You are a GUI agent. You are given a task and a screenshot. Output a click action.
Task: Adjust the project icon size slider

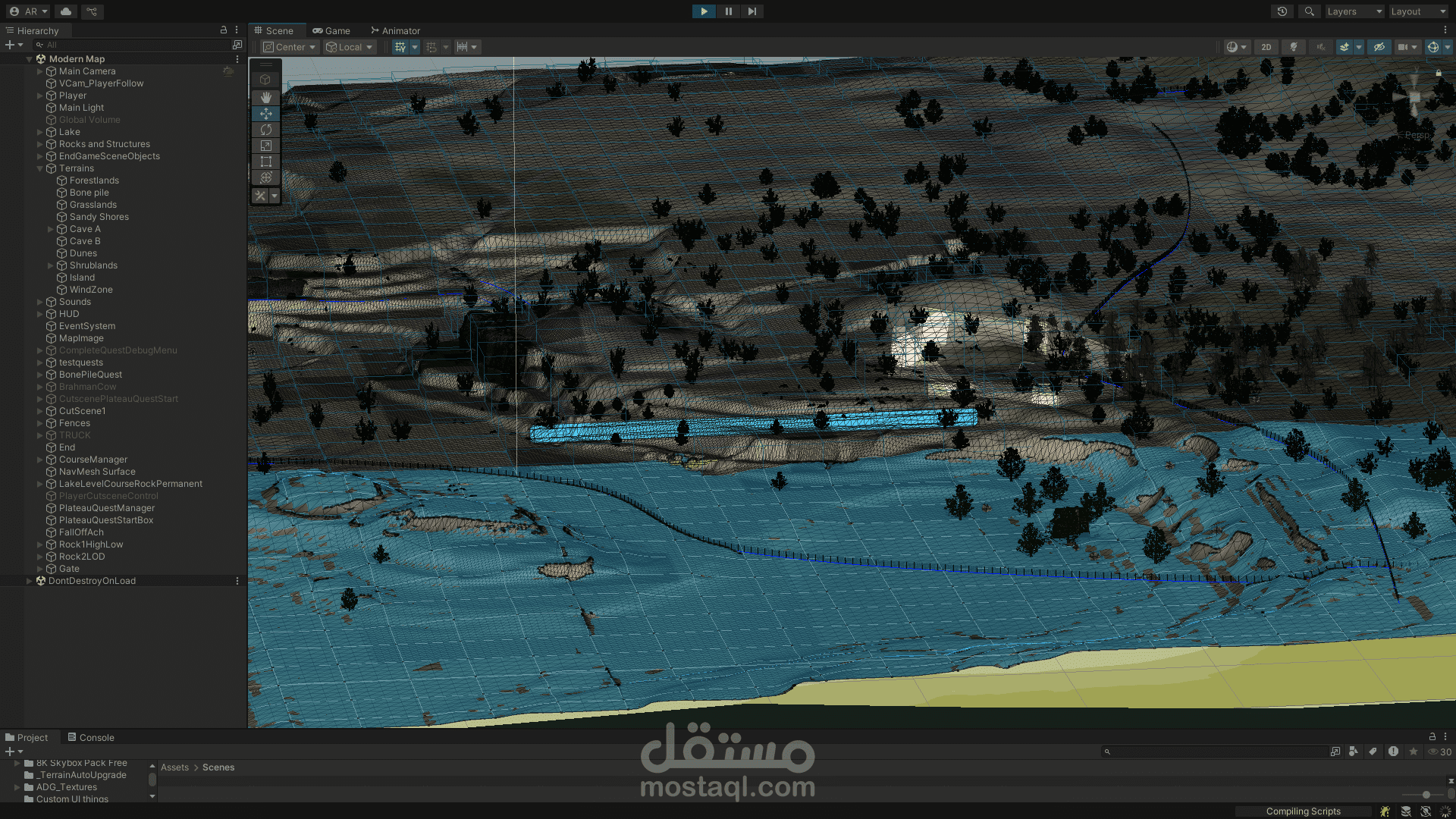click(x=1426, y=795)
